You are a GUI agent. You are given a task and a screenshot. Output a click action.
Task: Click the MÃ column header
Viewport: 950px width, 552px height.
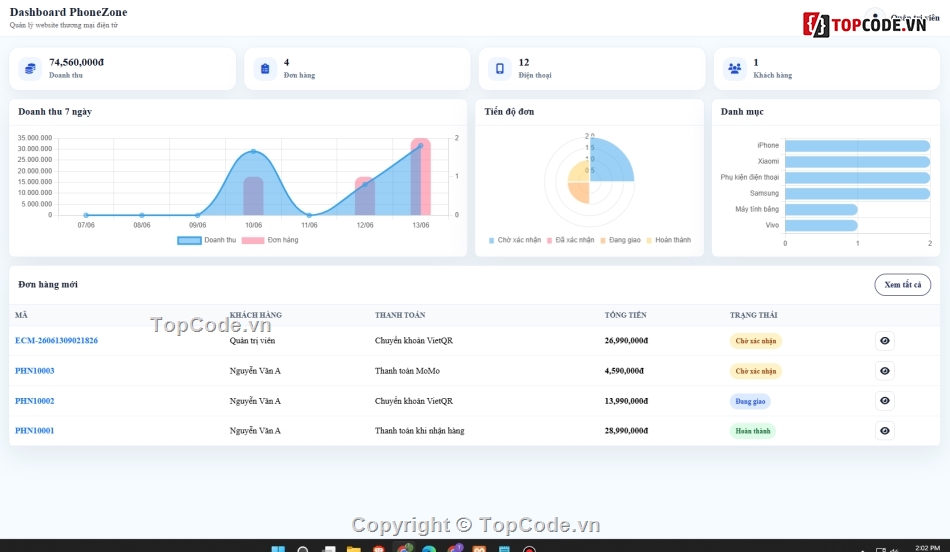21,315
